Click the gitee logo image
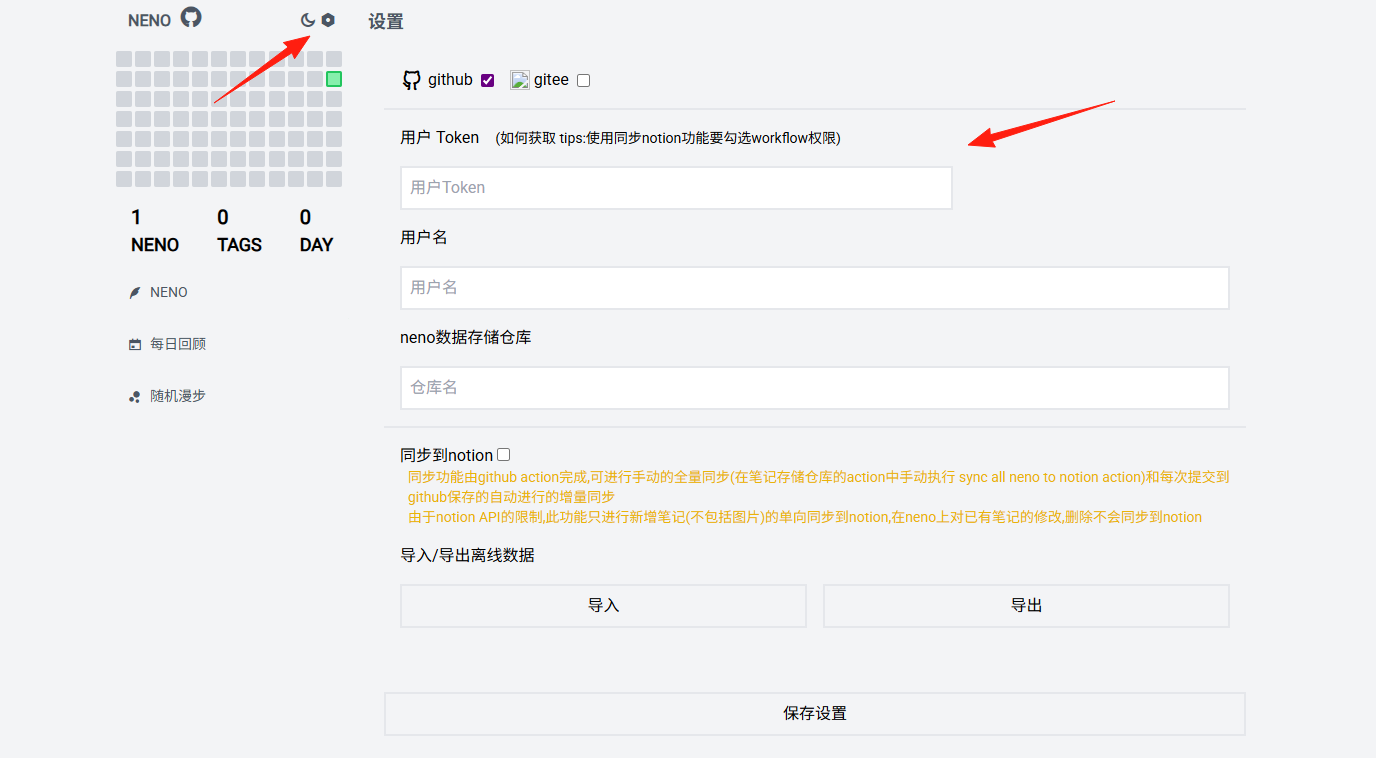The image size is (1376, 758). (519, 80)
